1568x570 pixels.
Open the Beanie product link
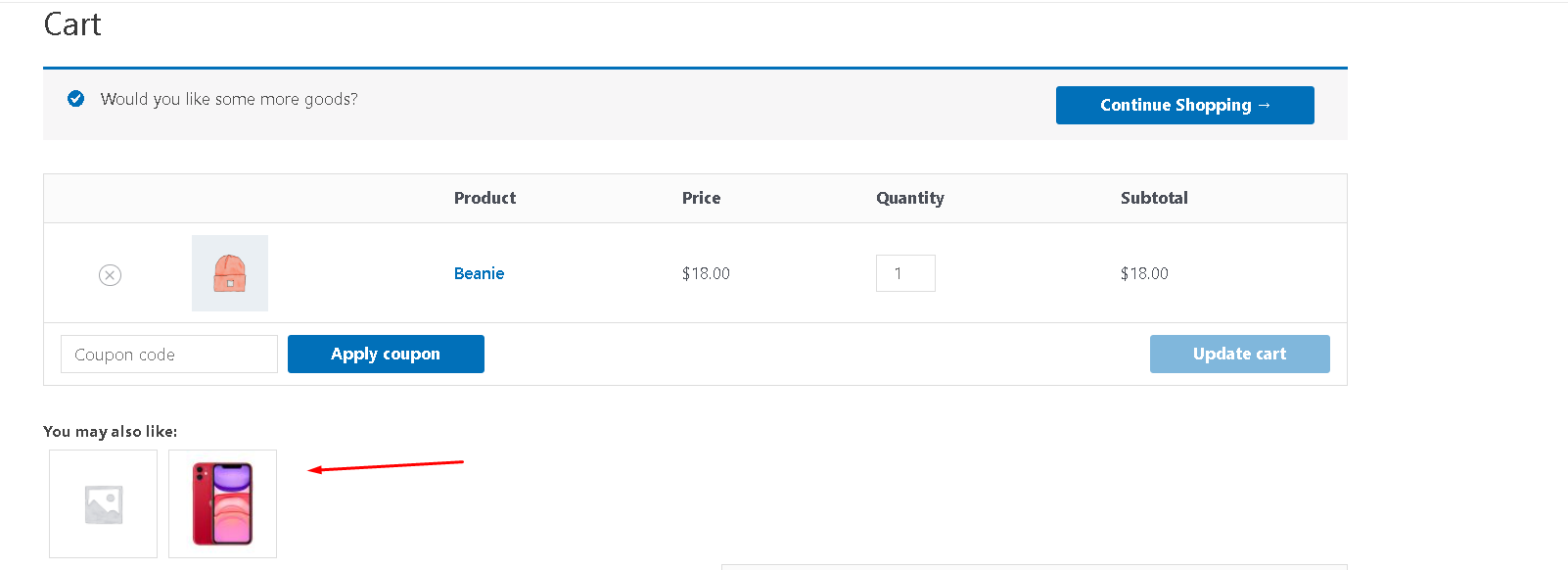click(x=479, y=273)
